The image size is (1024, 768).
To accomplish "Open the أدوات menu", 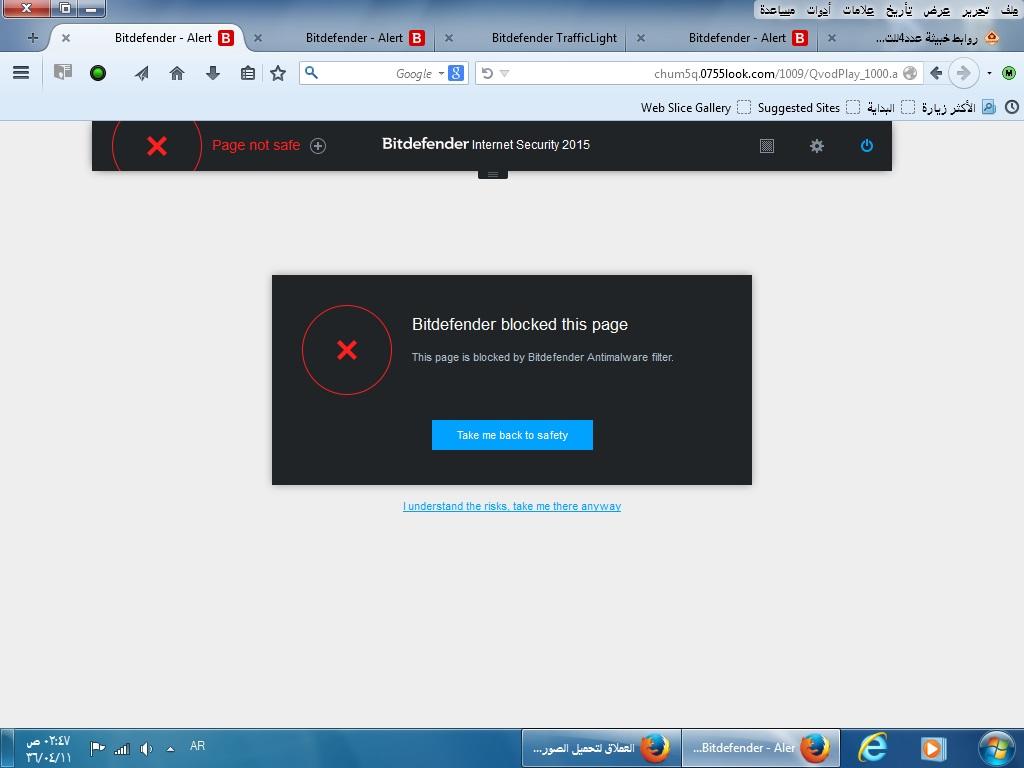I will 818,10.
